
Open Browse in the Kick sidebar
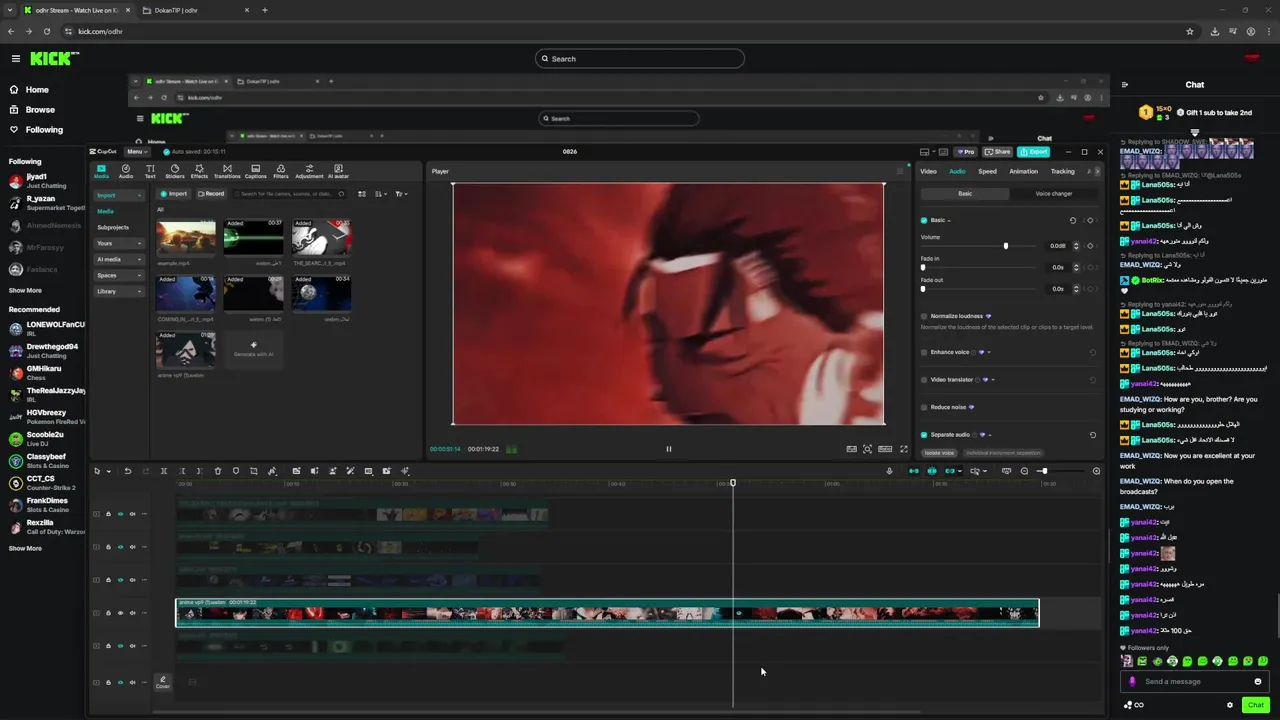(x=40, y=110)
